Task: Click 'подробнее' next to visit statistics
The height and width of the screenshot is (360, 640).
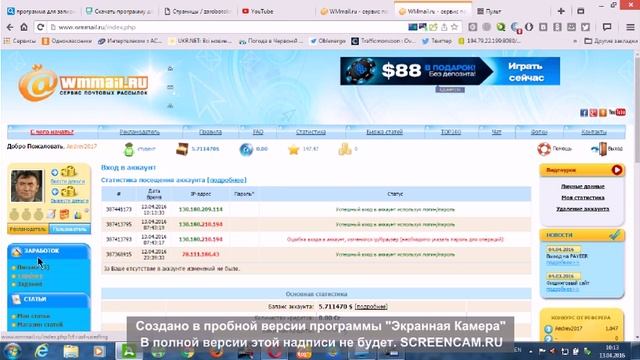Action: point(227,180)
